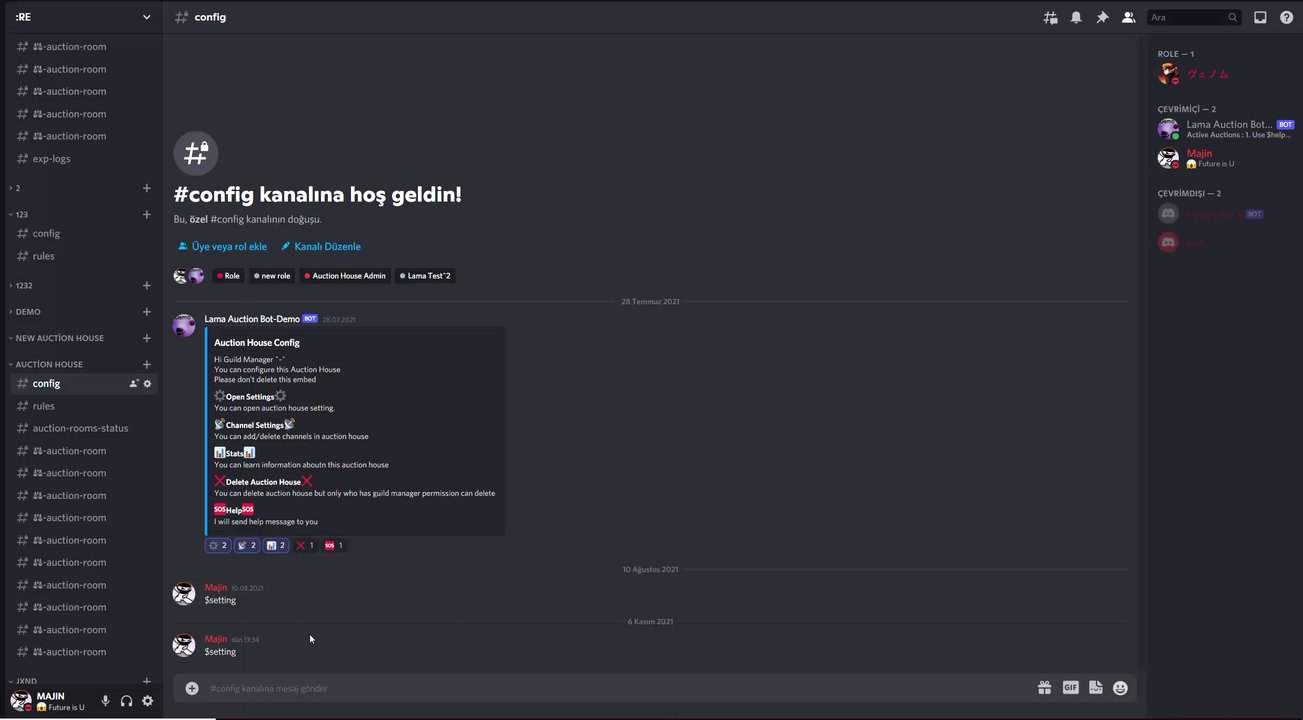Mute the microphone
This screenshot has width=1303, height=720.
coord(105,701)
